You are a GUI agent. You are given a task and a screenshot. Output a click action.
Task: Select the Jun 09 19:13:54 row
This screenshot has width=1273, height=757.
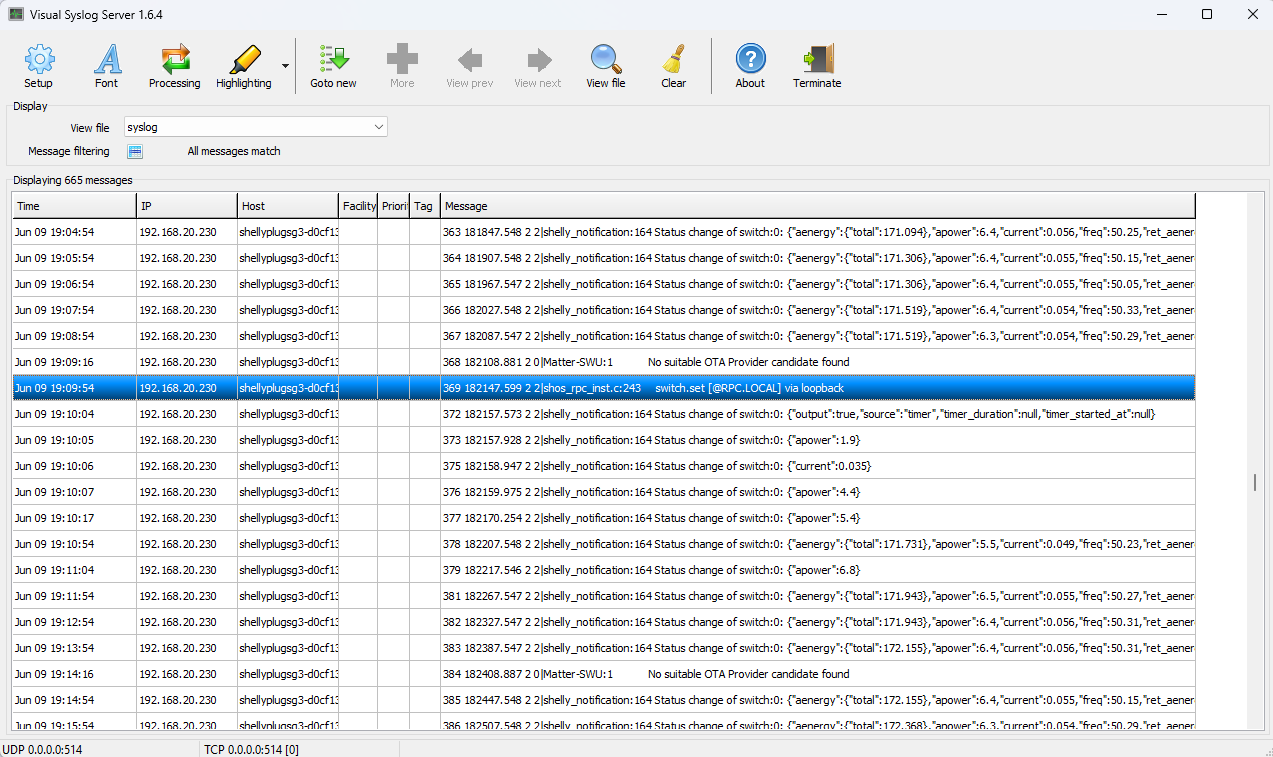pos(604,648)
